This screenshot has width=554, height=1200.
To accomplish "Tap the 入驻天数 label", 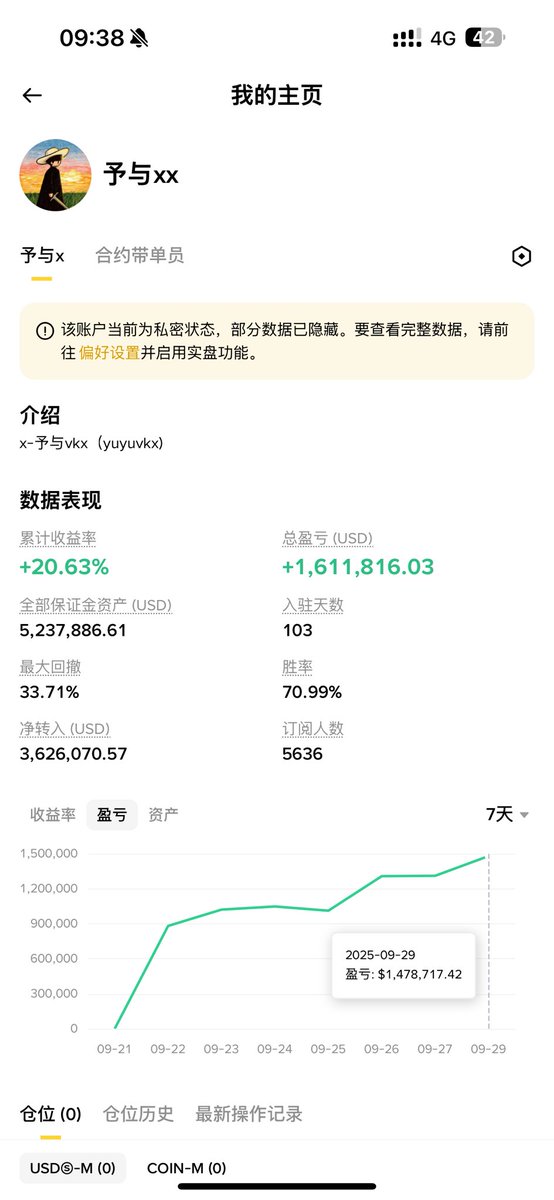I will click(312, 604).
